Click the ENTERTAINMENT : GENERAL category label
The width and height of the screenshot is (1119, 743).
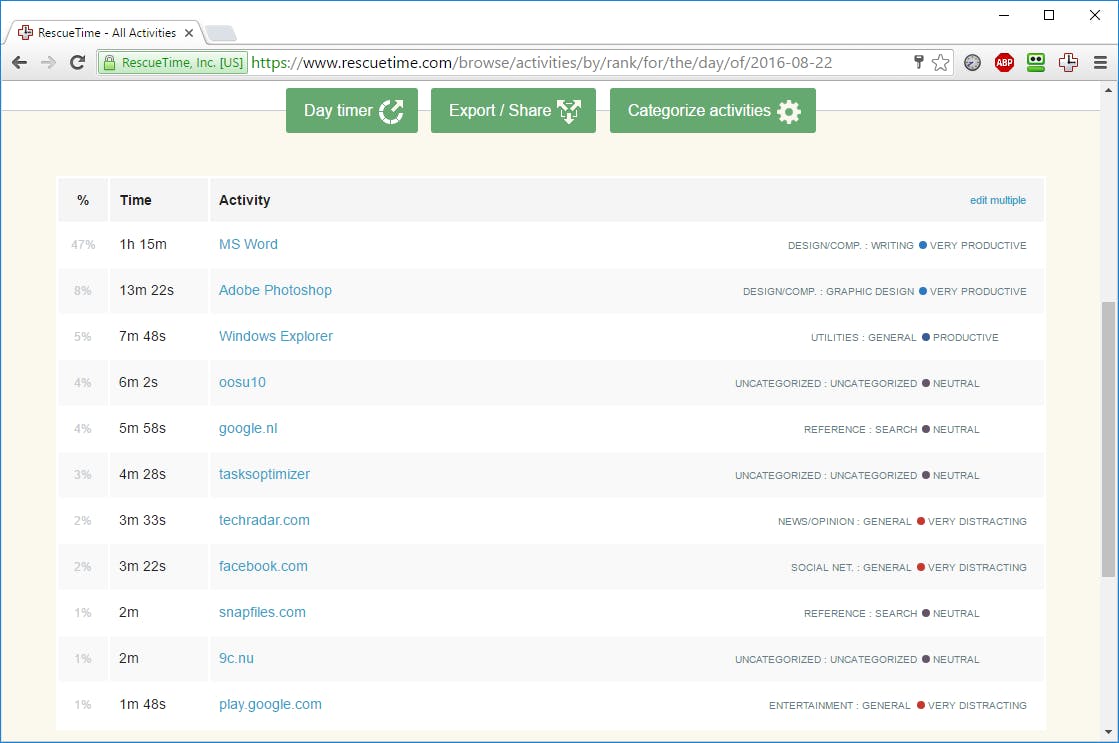pyautogui.click(x=839, y=706)
